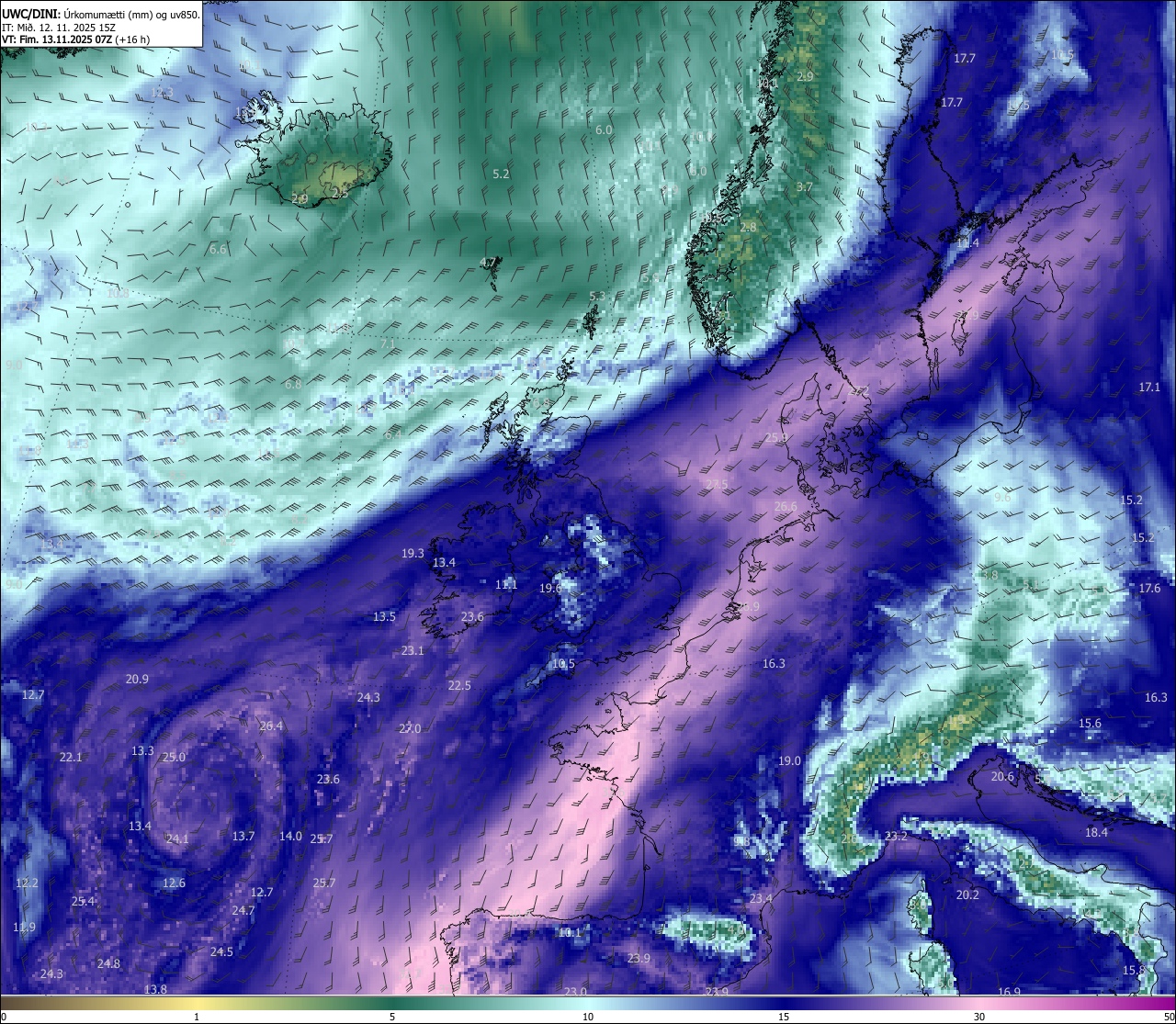Click the map value 24.7
This screenshot has width=1176, height=1024.
243,911
